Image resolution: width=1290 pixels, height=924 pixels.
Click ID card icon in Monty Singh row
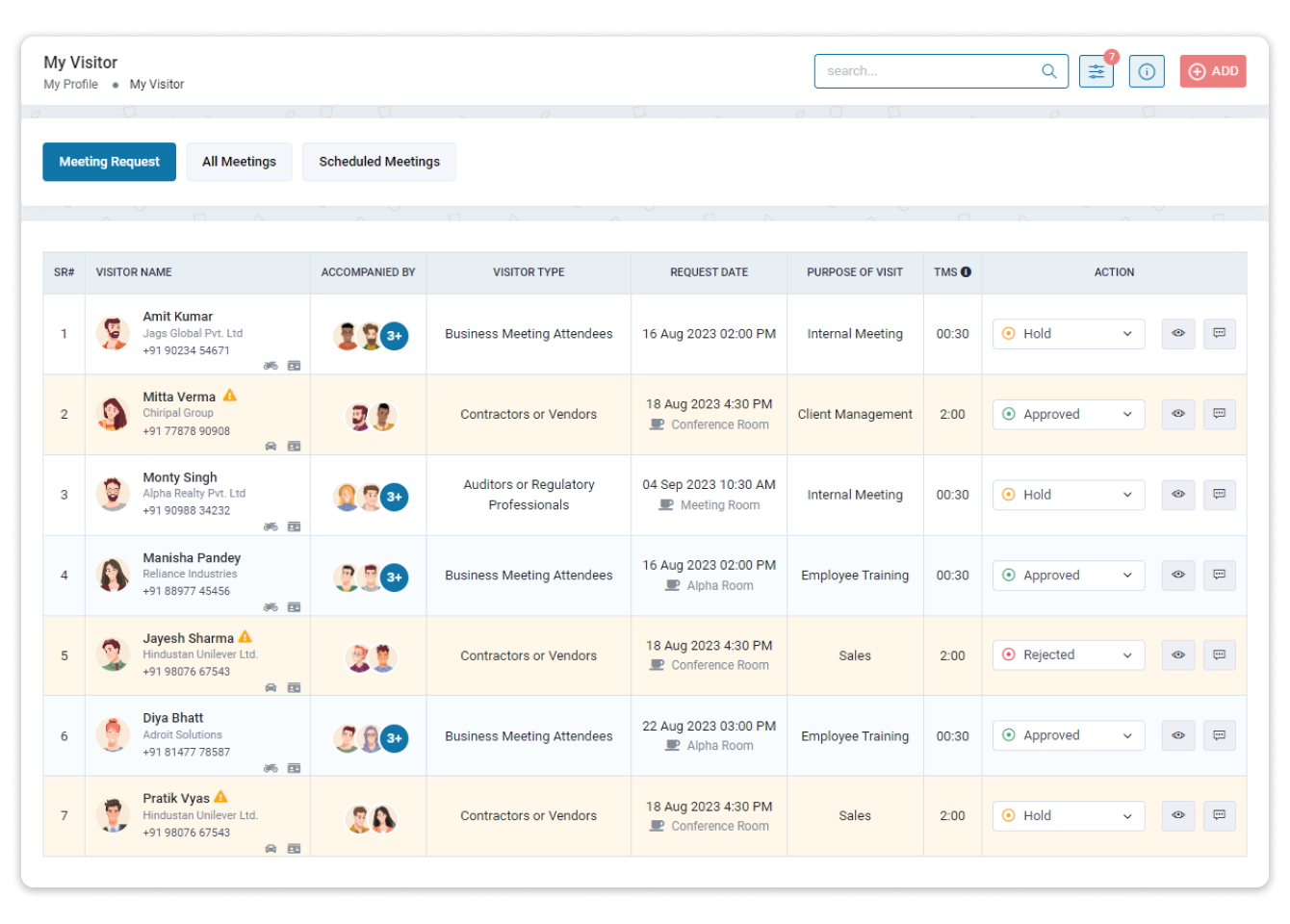(294, 526)
